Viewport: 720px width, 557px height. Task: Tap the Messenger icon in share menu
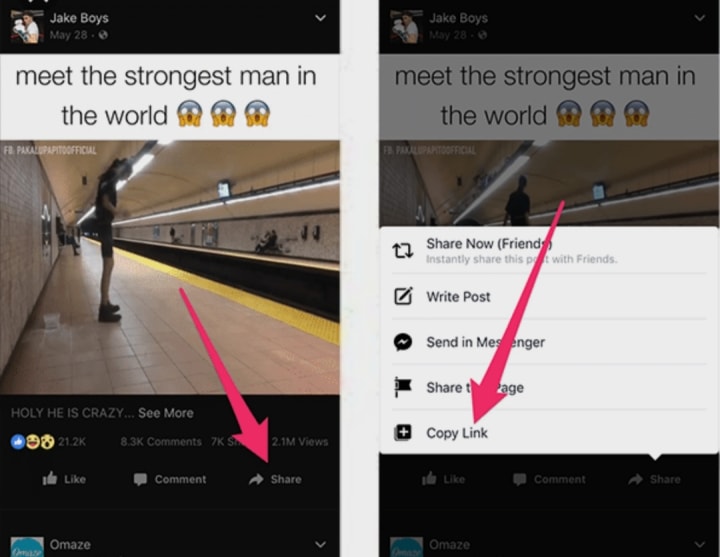[x=403, y=342]
